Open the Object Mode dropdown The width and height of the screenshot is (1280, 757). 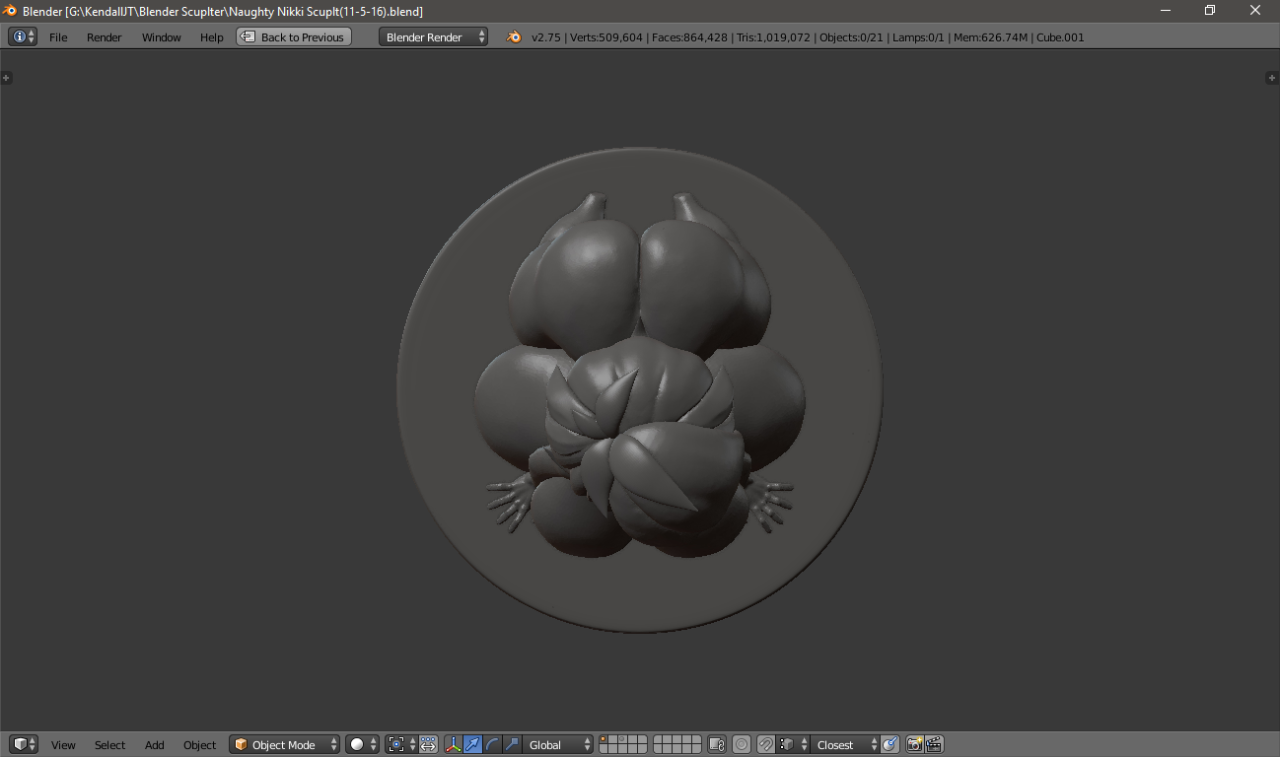point(285,745)
